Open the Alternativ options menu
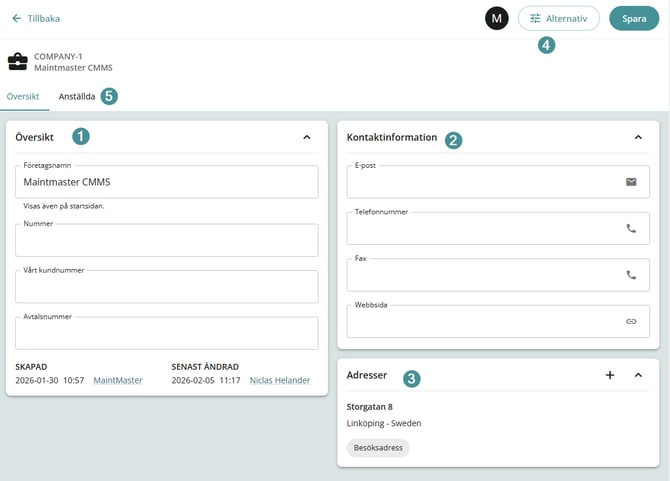This screenshot has width=670, height=481. click(x=559, y=18)
